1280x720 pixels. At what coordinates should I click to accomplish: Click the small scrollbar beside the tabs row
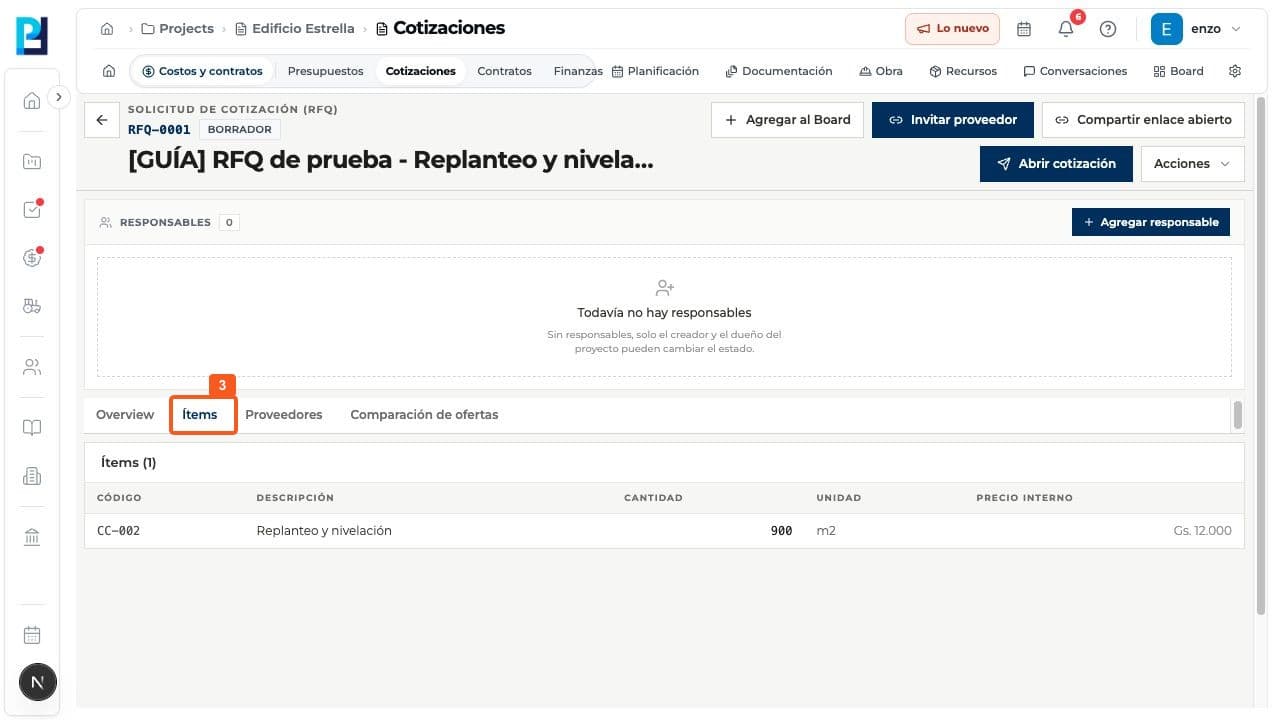[x=1238, y=415]
